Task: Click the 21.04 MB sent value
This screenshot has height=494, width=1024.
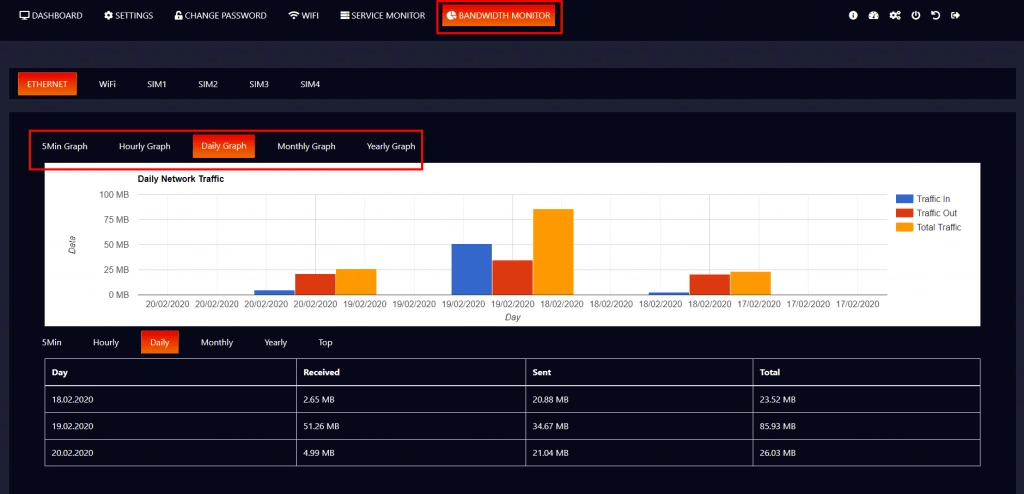Action: pos(550,453)
